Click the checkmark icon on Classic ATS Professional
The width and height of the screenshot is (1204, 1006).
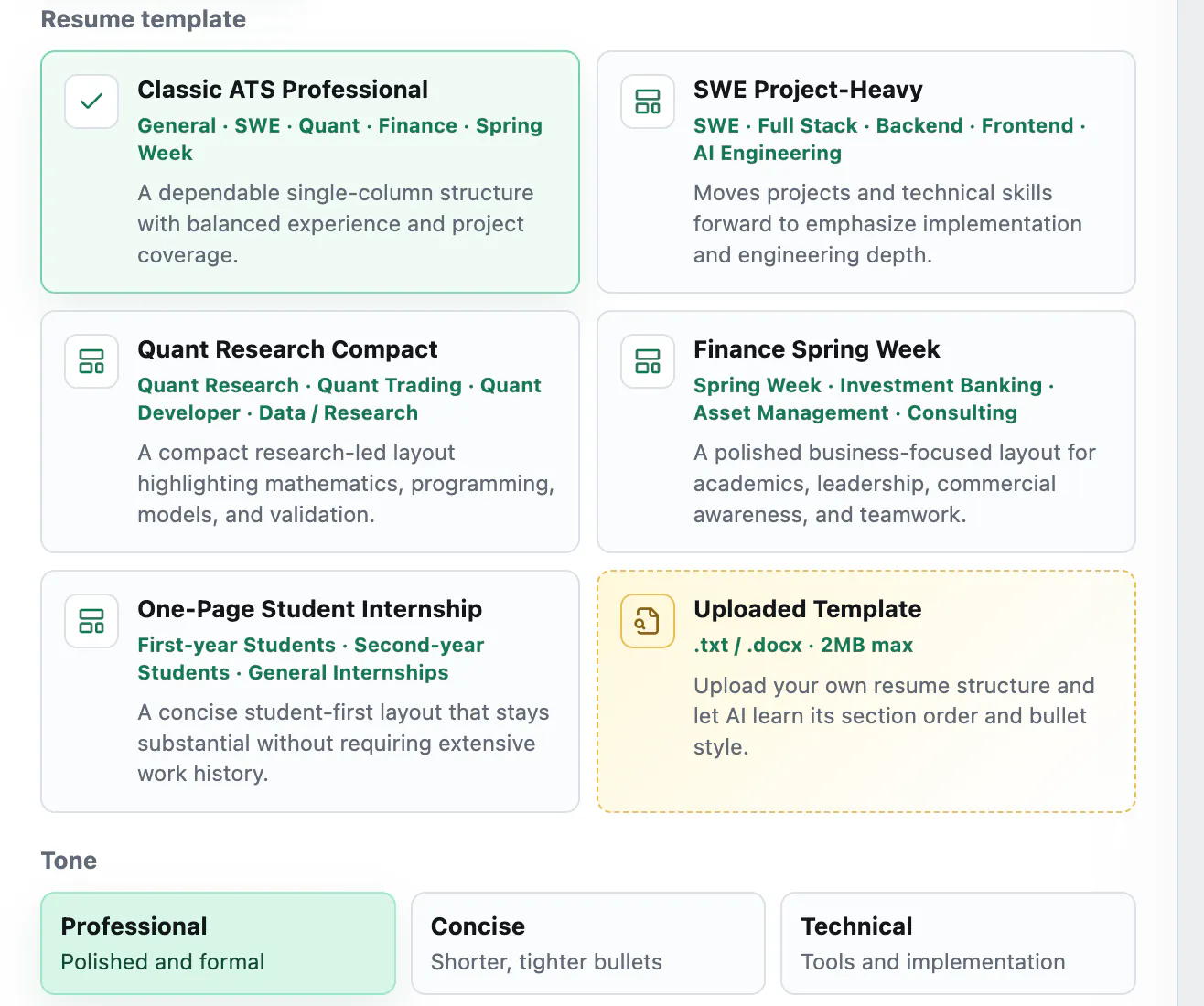[91, 102]
